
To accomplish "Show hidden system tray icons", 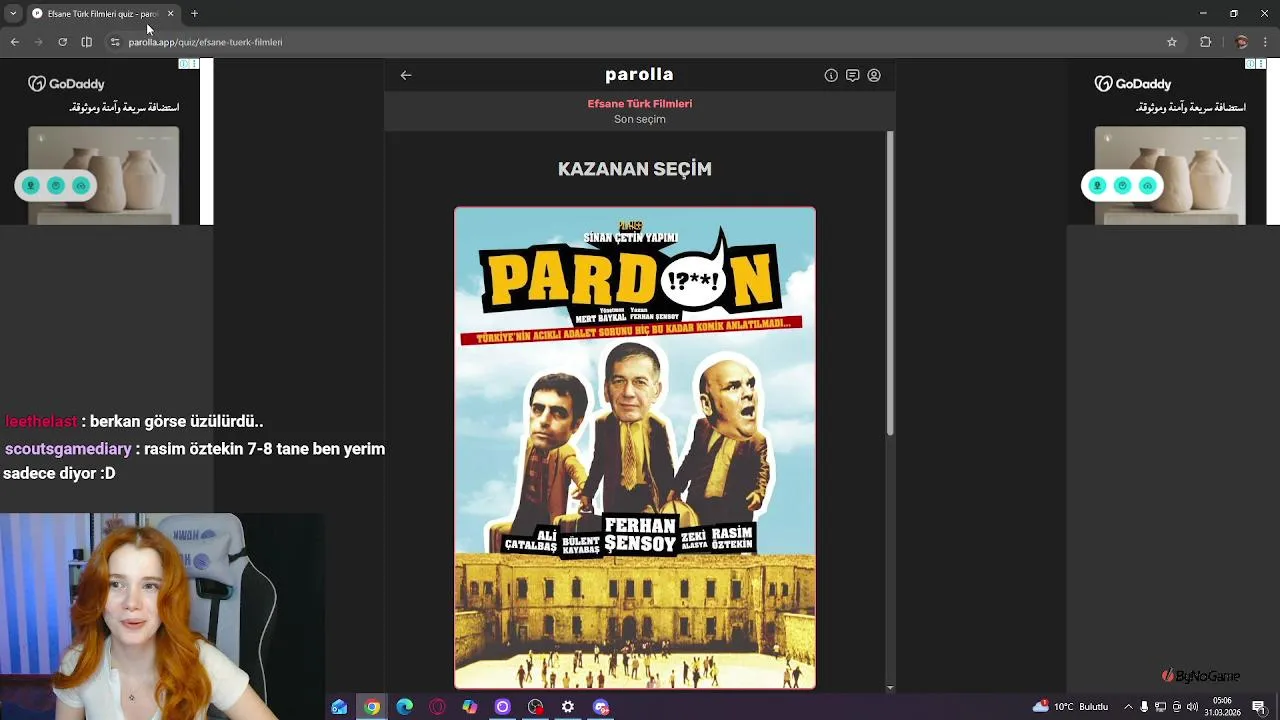I will (1128, 707).
